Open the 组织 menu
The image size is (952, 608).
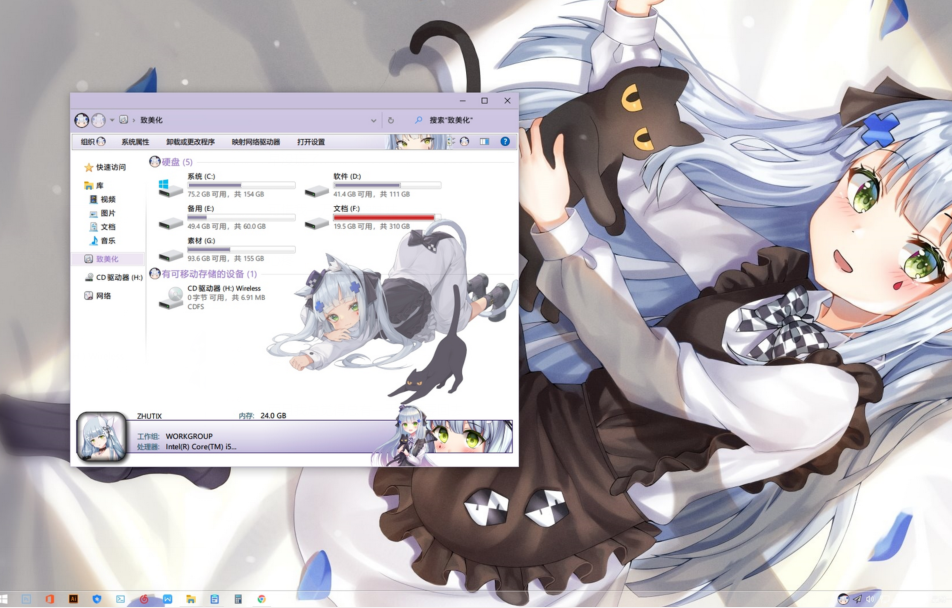click(93, 142)
